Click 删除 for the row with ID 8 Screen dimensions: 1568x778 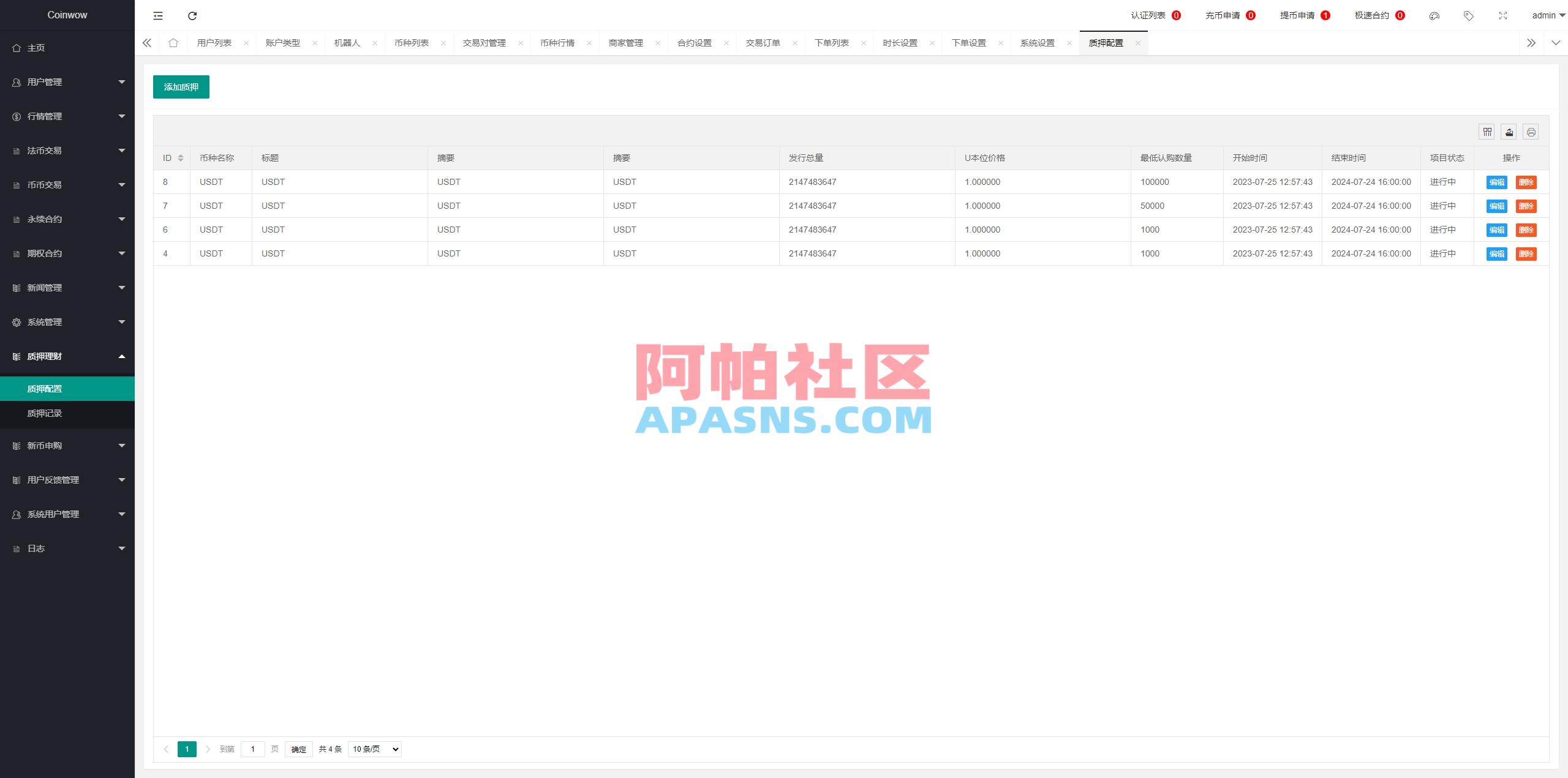(1526, 182)
